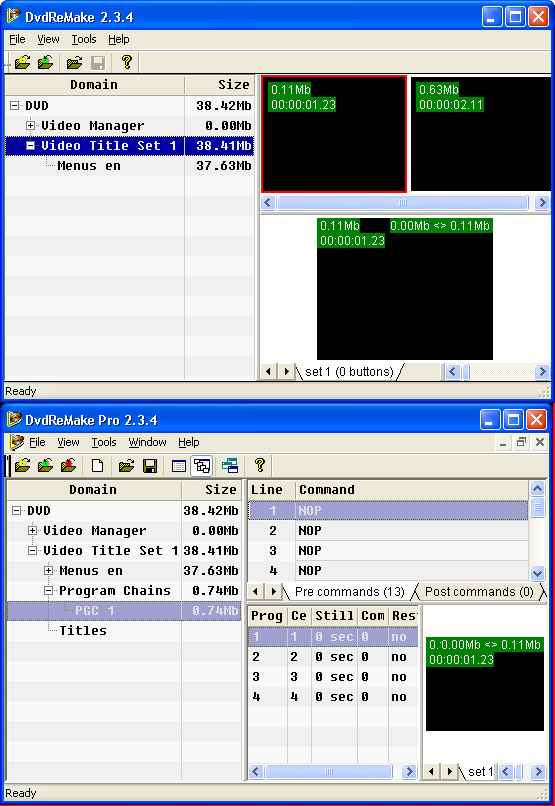The width and height of the screenshot is (555, 806).
Task: Minimize the inner document window in DvdReMake Pro
Action: point(503,443)
